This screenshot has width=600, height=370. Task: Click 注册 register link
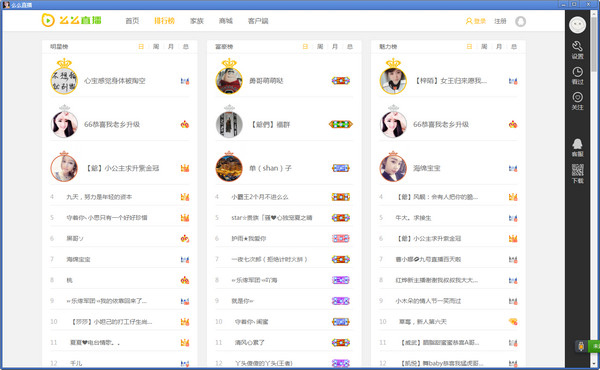click(500, 21)
